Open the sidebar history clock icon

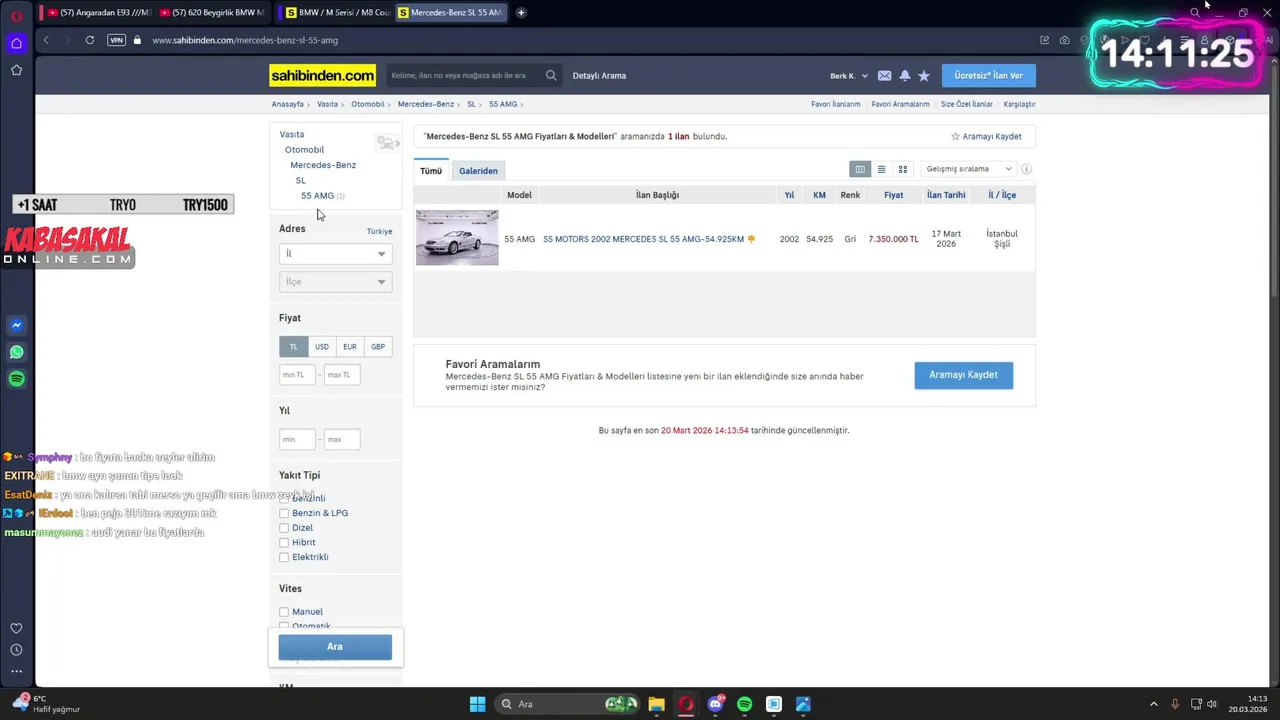click(16, 650)
